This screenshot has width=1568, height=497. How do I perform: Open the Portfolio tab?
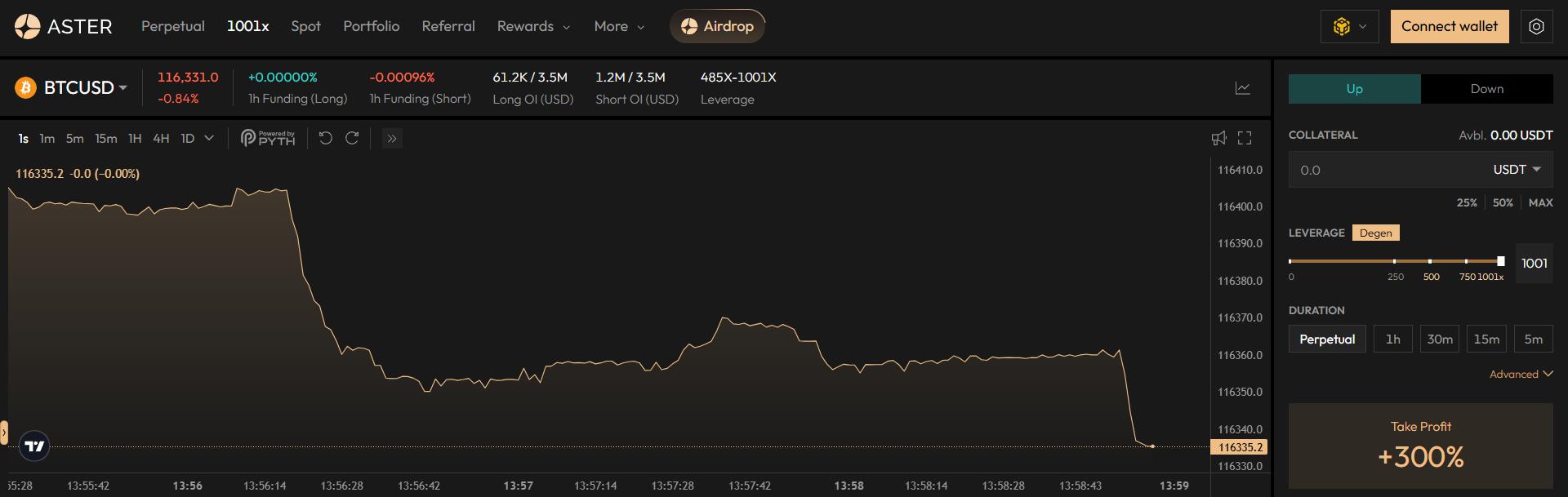(371, 26)
